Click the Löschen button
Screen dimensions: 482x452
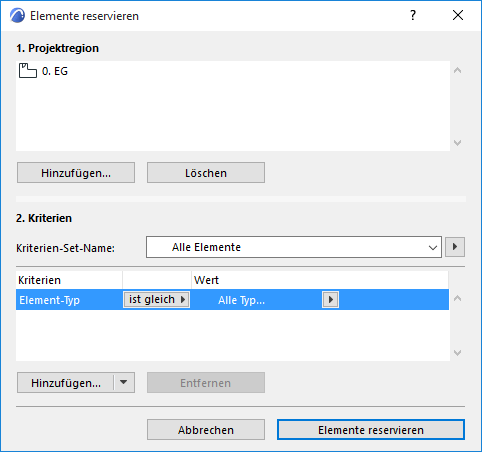pyautogui.click(x=206, y=173)
